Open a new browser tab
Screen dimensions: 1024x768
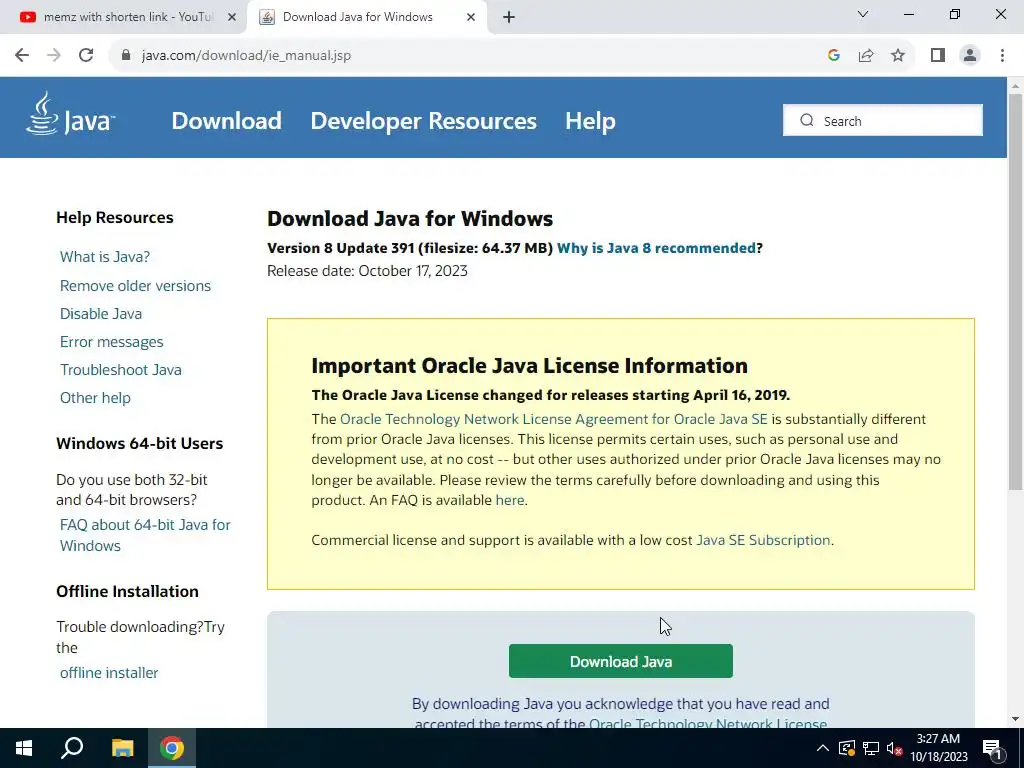point(509,17)
